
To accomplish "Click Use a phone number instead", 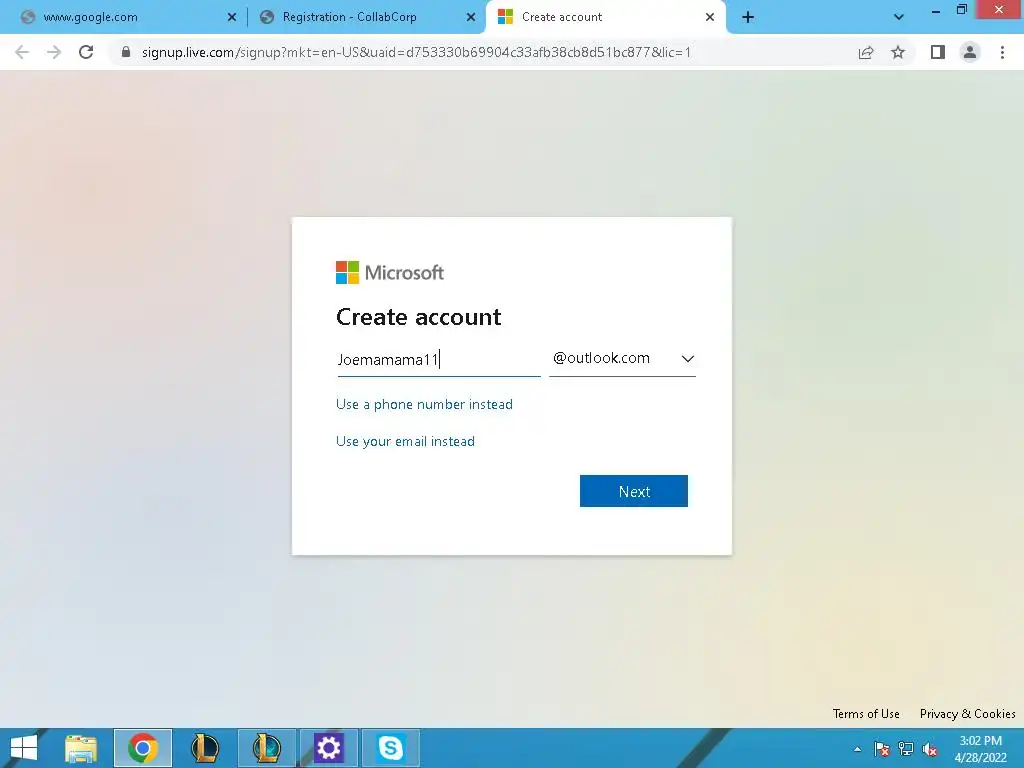I will 424,404.
